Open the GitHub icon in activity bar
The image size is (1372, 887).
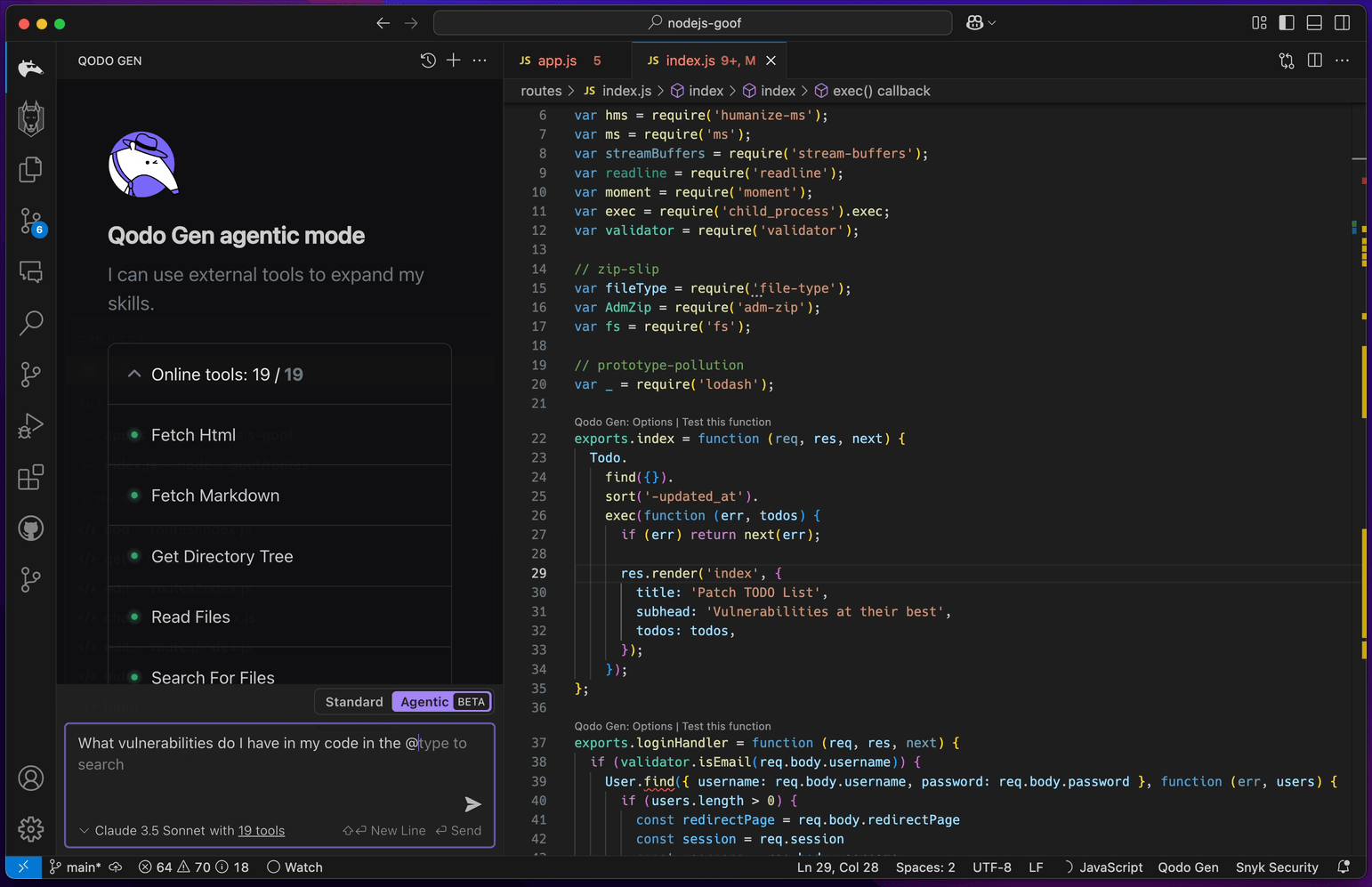coord(31,528)
